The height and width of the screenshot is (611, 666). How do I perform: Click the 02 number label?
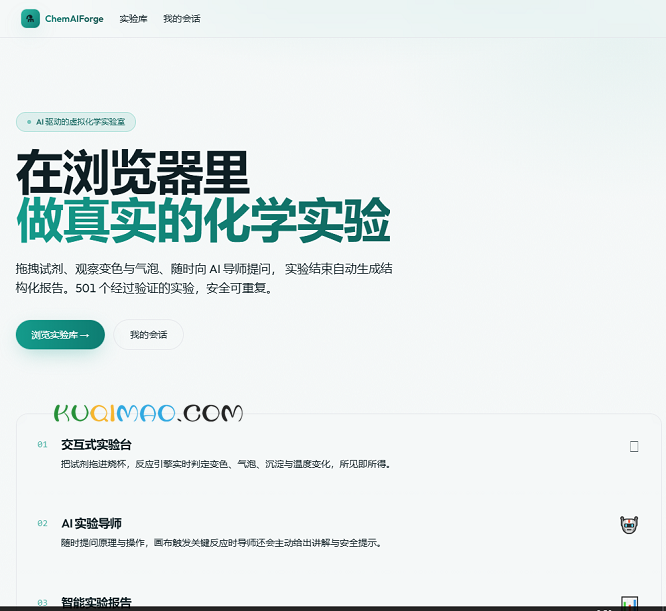42,523
